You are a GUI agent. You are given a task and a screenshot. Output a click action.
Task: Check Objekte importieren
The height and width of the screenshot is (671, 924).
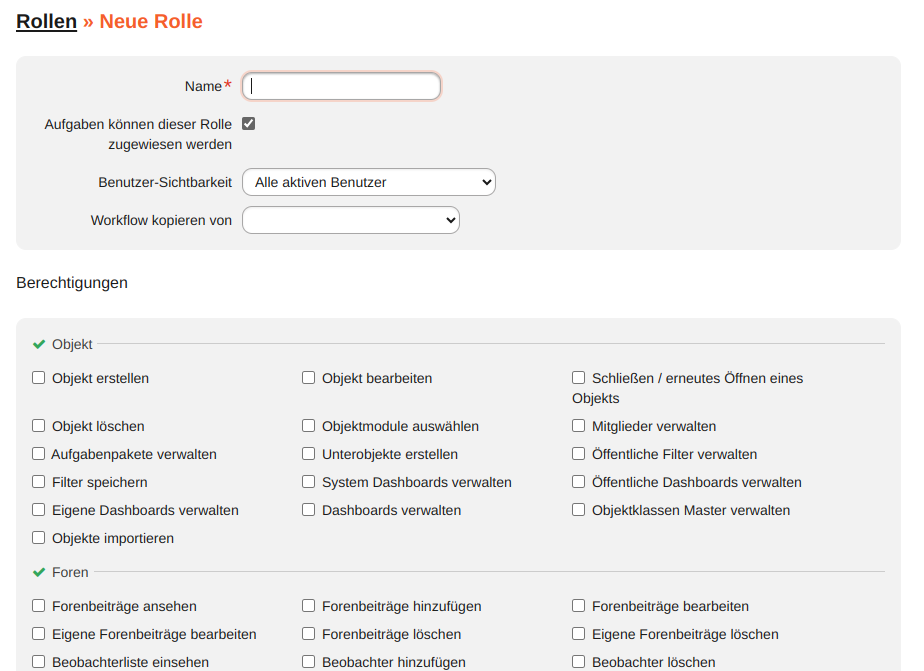(x=38, y=537)
